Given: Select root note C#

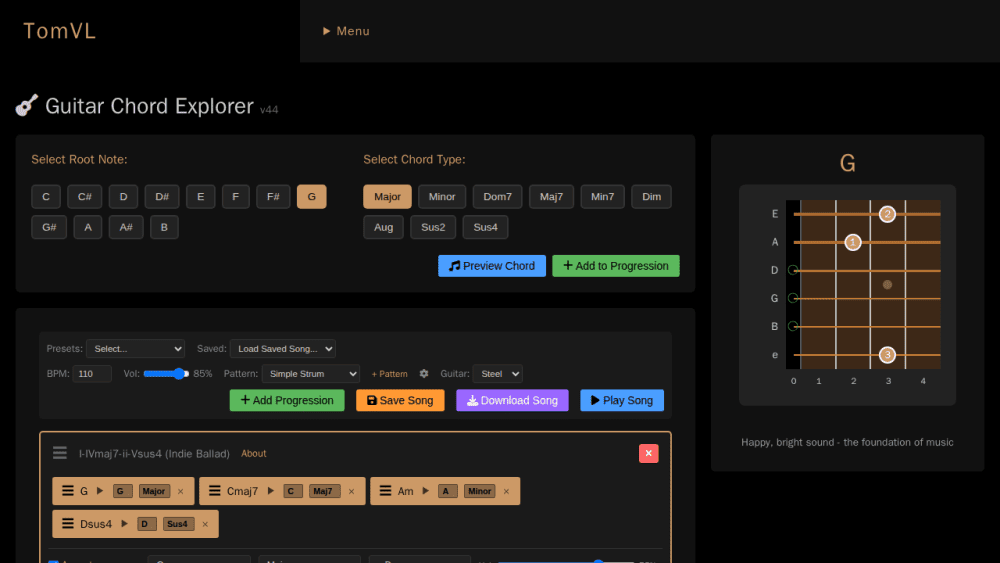Looking at the screenshot, I should pyautogui.click(x=85, y=196).
